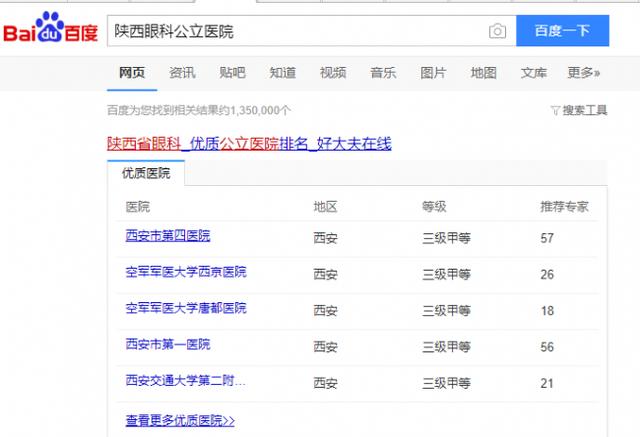Click expert count 18
The height and width of the screenshot is (437, 640).
pos(547,311)
